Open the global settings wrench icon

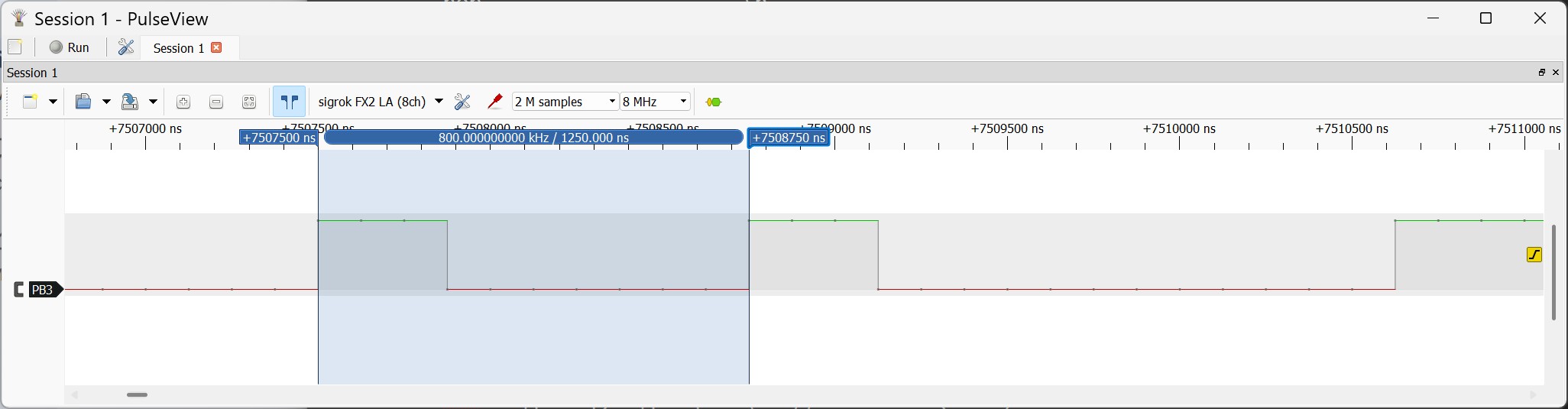(x=126, y=47)
